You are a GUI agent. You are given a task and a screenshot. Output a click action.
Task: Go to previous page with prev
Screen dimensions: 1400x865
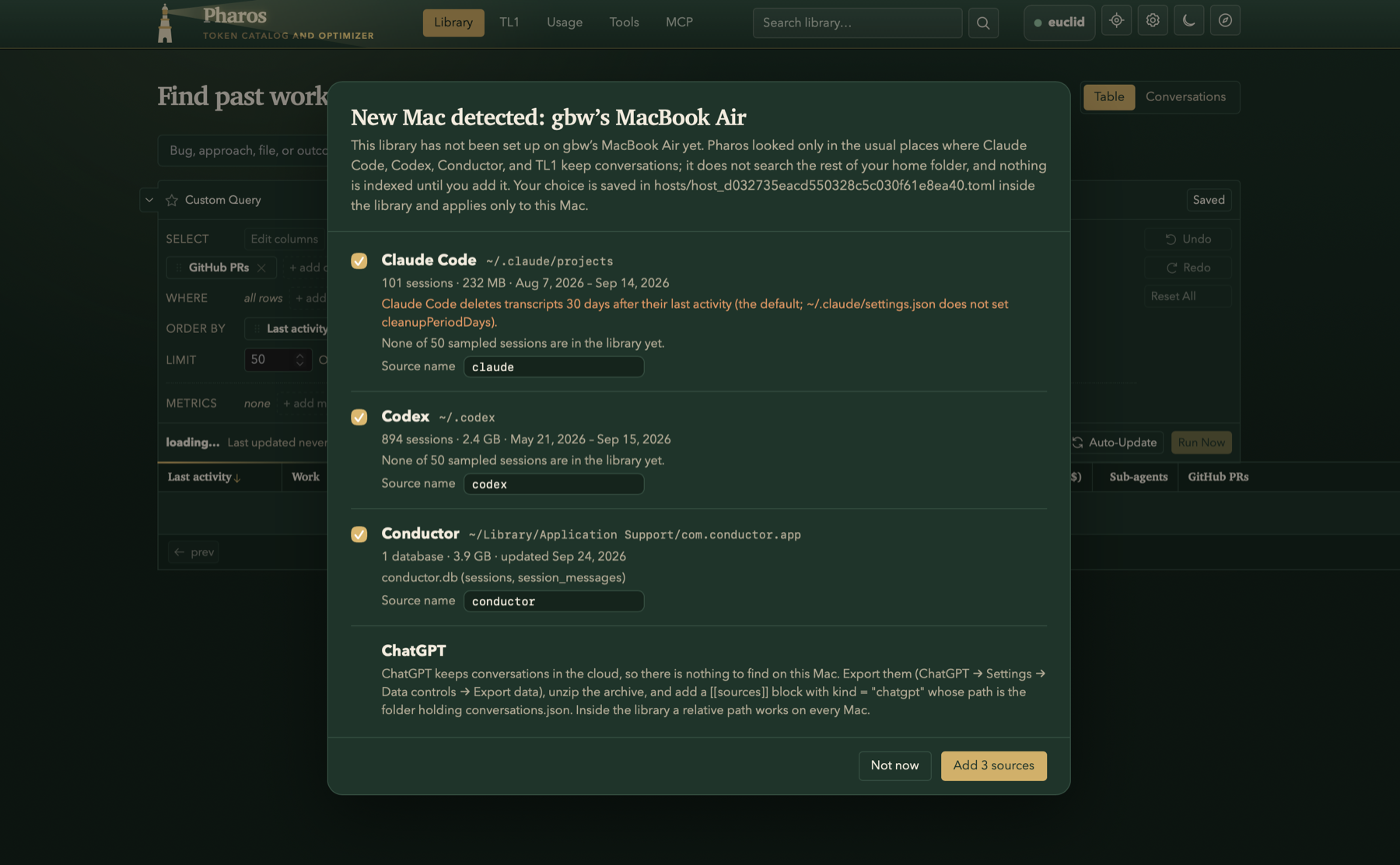(194, 552)
